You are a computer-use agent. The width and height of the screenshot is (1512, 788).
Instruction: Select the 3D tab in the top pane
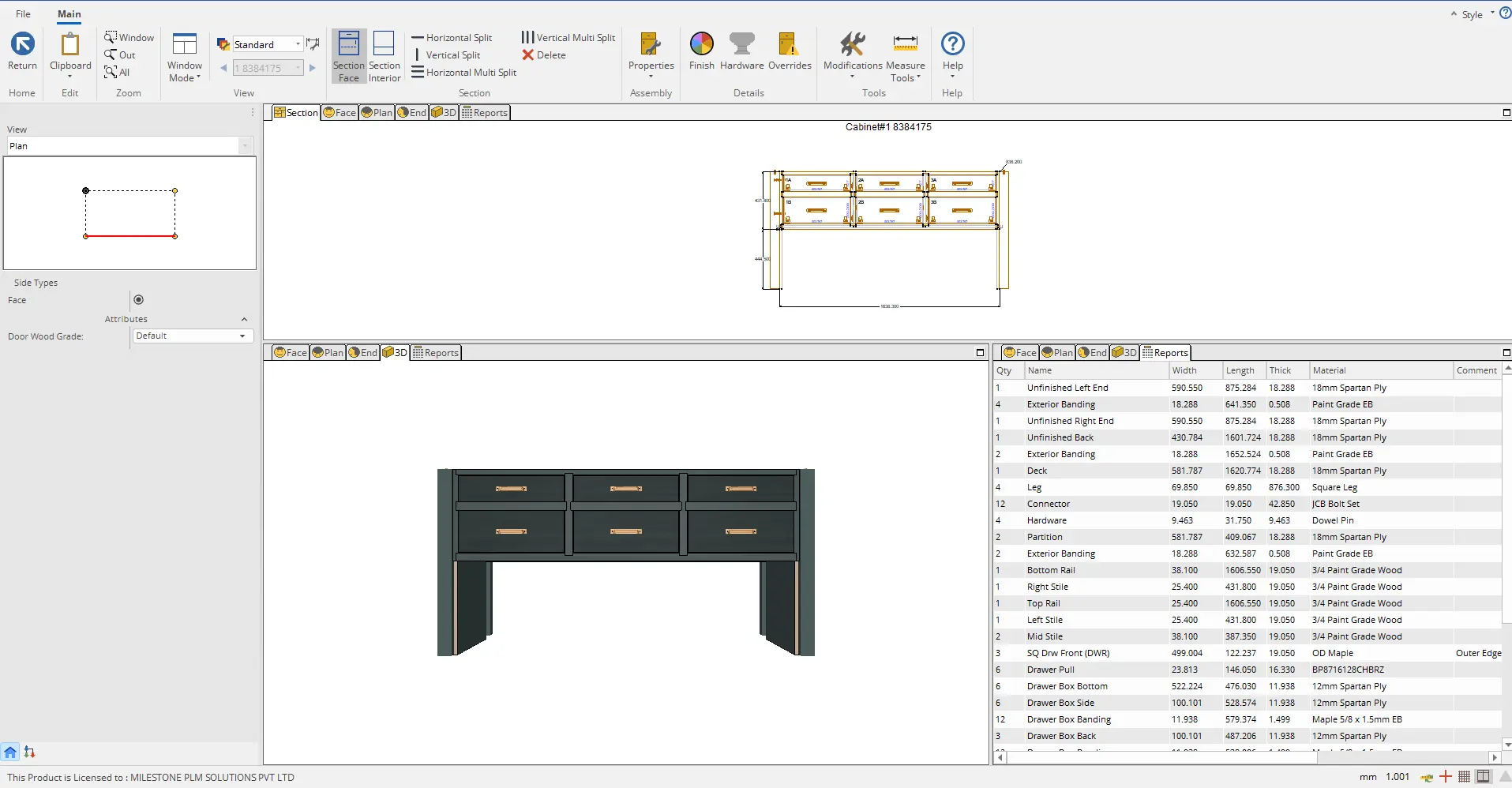[444, 112]
